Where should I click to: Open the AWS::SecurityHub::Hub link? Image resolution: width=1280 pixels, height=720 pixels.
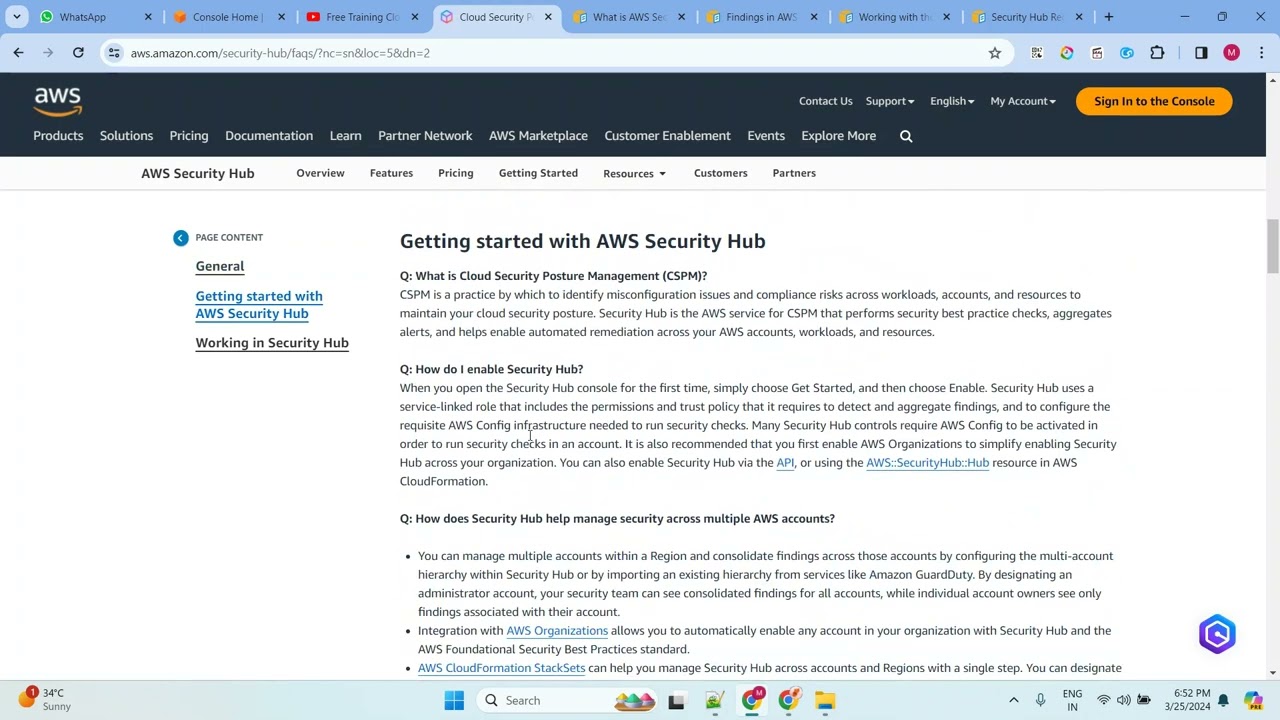[x=927, y=463]
